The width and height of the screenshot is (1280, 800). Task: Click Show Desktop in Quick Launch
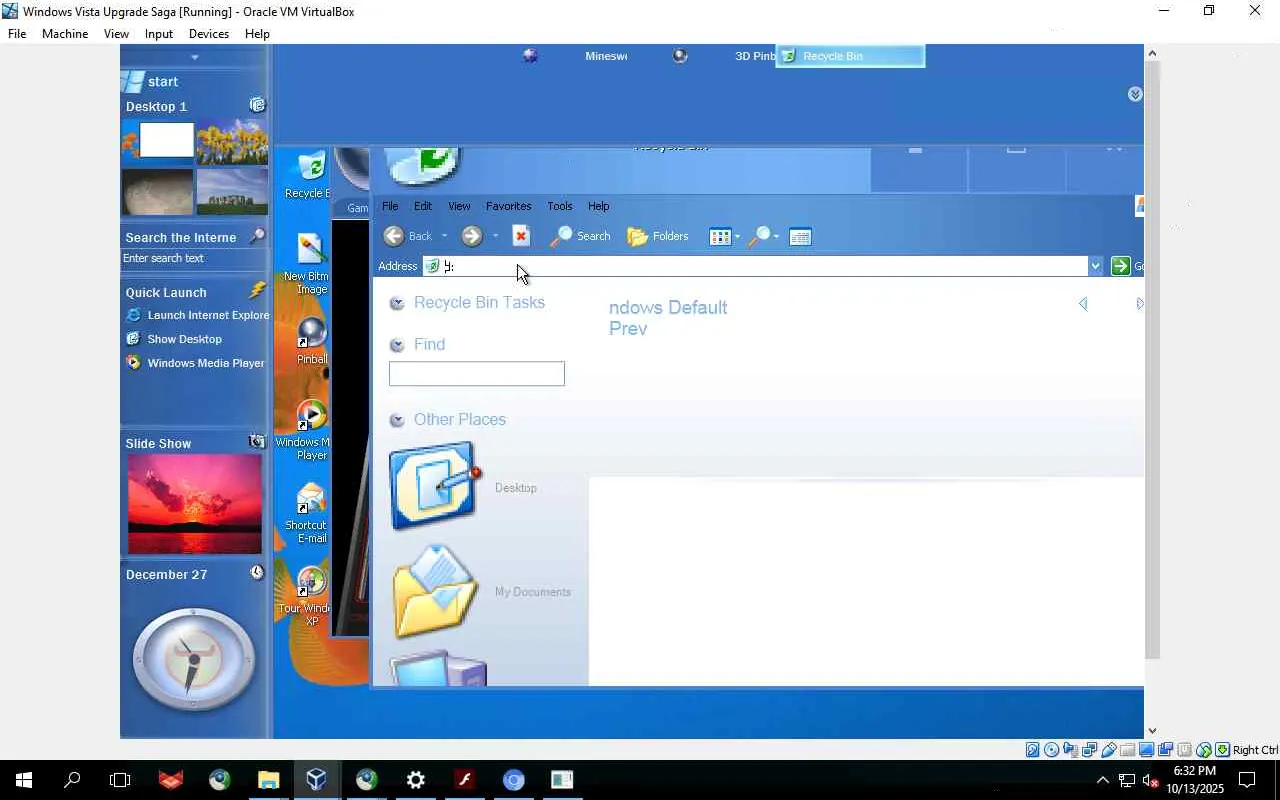pyautogui.click(x=174, y=339)
